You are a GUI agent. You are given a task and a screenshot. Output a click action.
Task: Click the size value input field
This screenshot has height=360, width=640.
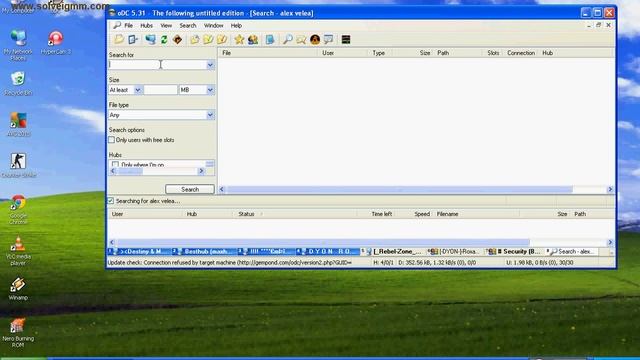[x=160, y=90]
